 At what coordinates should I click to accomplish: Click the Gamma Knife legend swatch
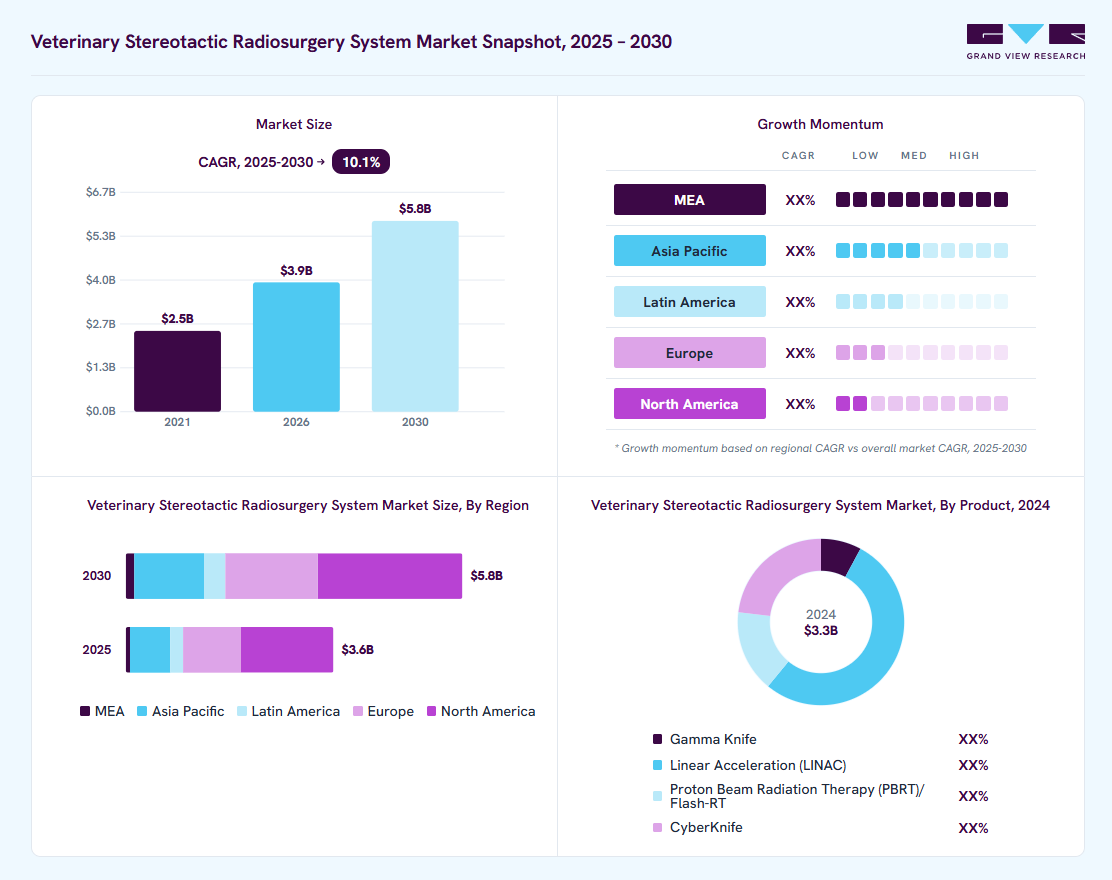click(x=657, y=739)
